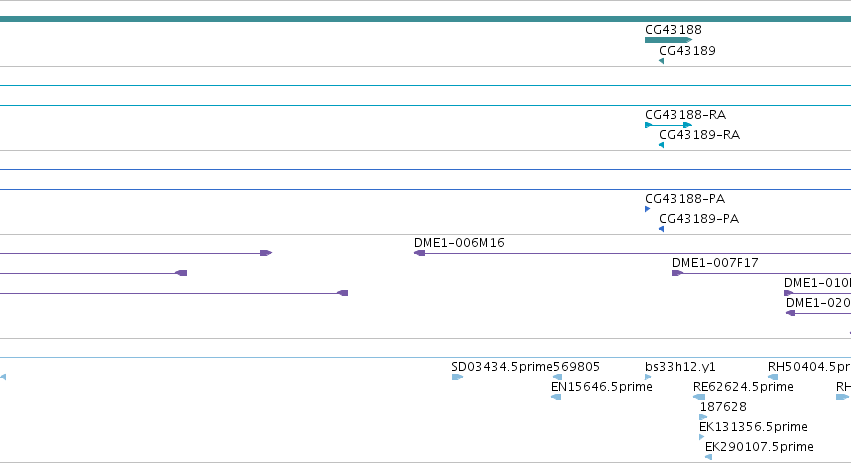Select the CG43189-PA blue arrowhead

coord(662,229)
